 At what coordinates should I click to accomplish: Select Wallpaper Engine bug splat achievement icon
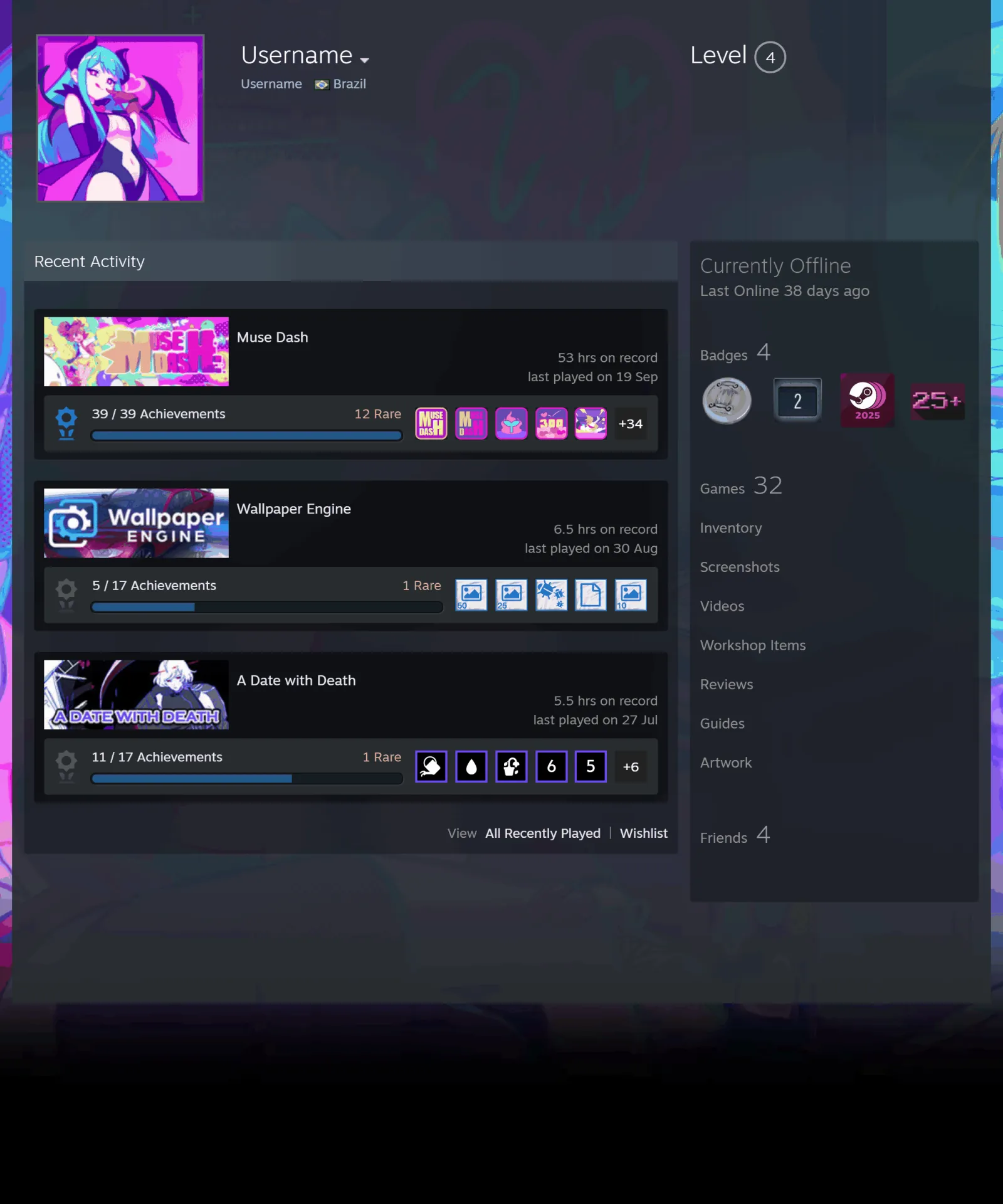coord(551,595)
